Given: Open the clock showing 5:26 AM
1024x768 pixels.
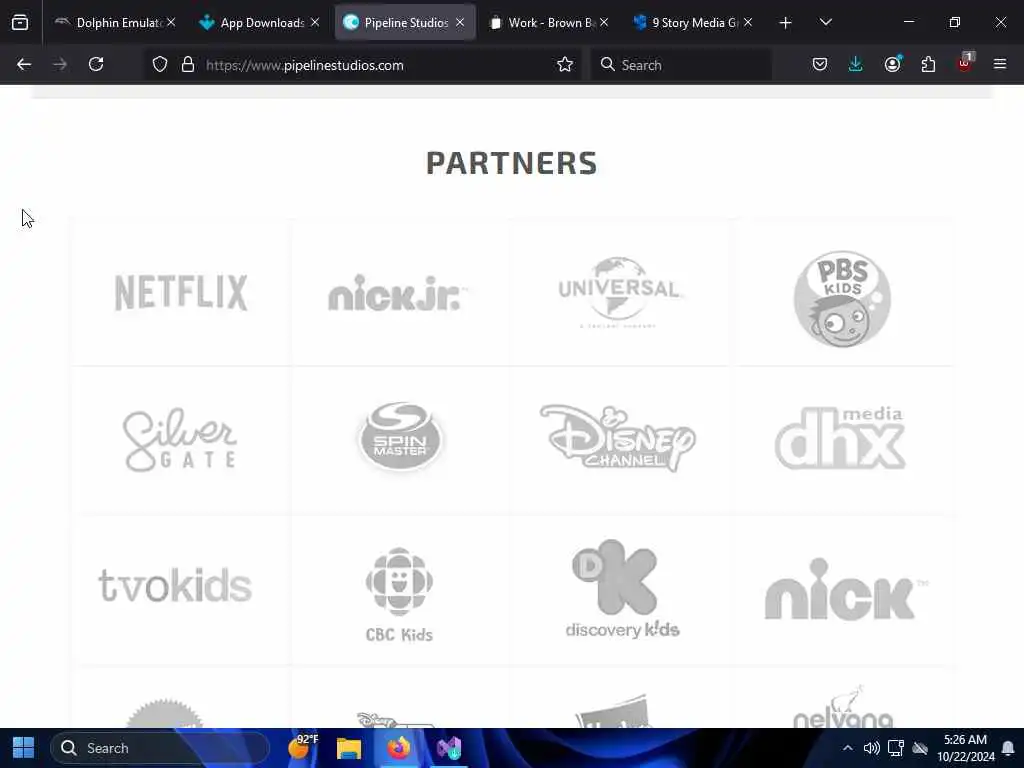Looking at the screenshot, I should 966,748.
